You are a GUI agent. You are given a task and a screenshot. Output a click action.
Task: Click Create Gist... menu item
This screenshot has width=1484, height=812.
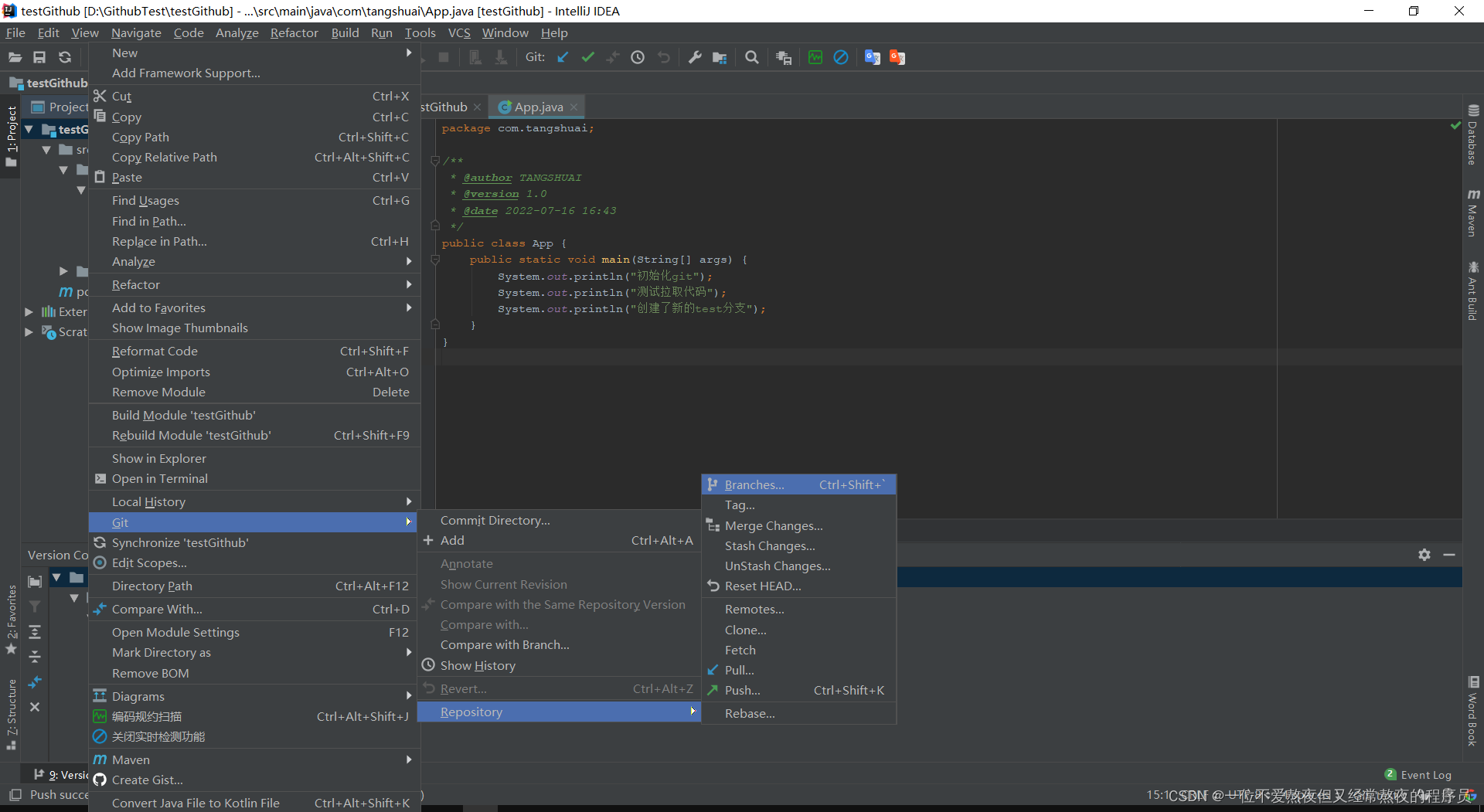254,780
